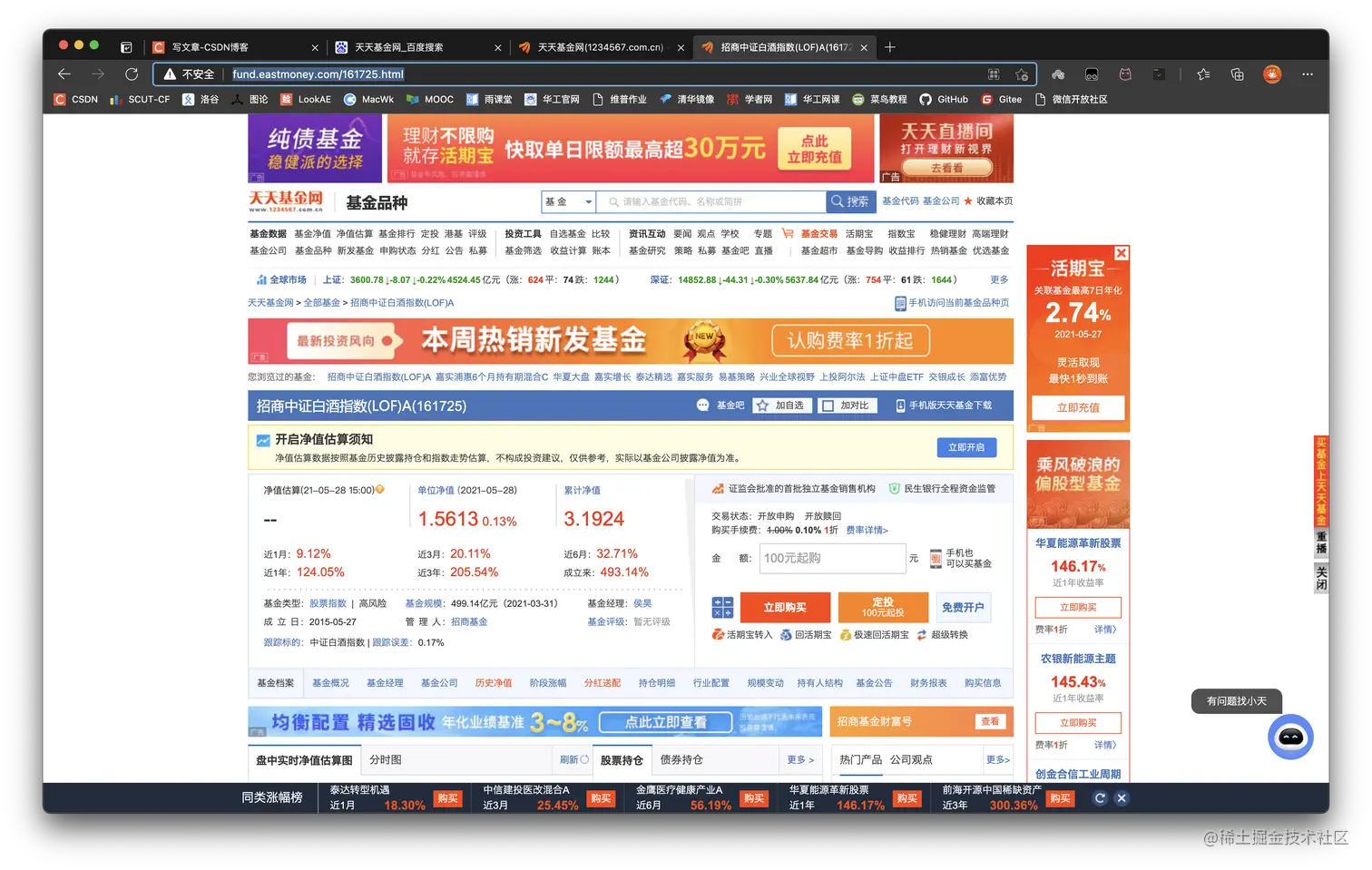Expand 更多 in market index bar
Viewport: 1372px width, 870px height.
point(999,279)
